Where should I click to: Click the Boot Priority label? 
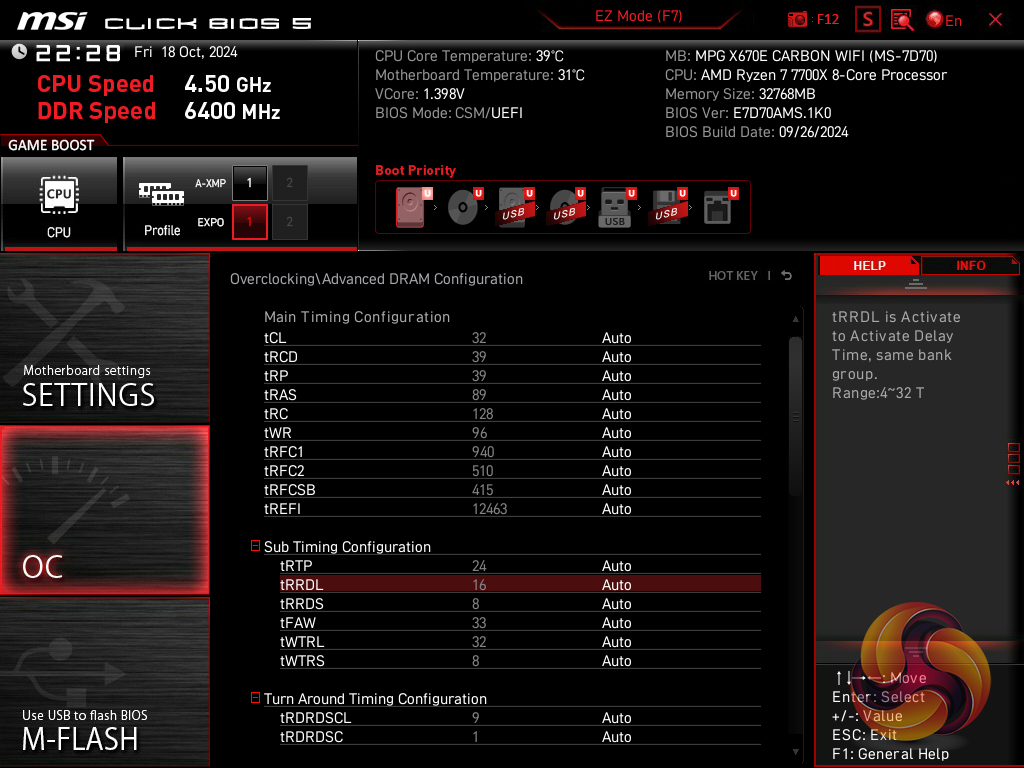point(415,170)
